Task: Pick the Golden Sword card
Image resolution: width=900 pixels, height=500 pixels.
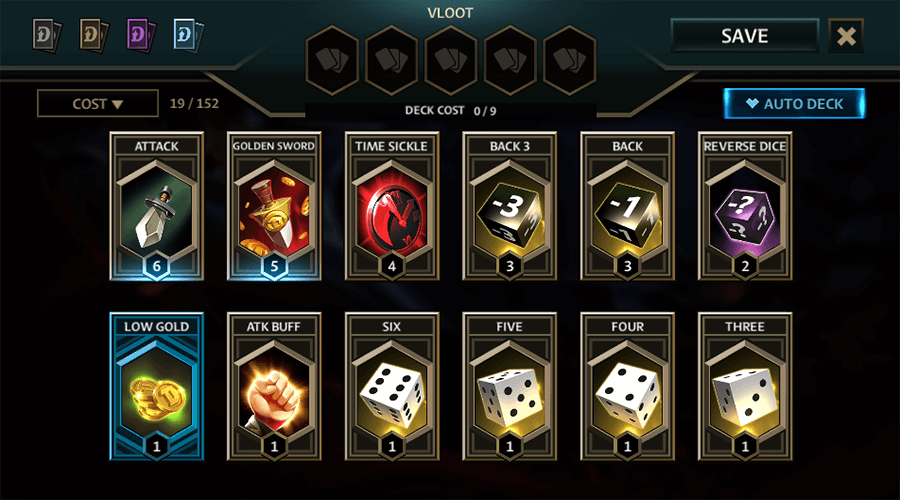Action: click(274, 207)
